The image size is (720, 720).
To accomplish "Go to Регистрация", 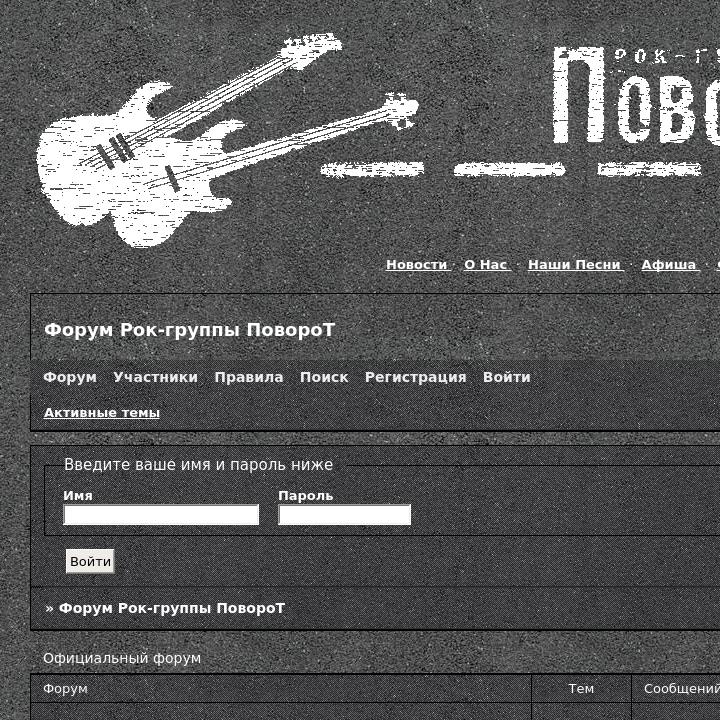I will pos(416,377).
